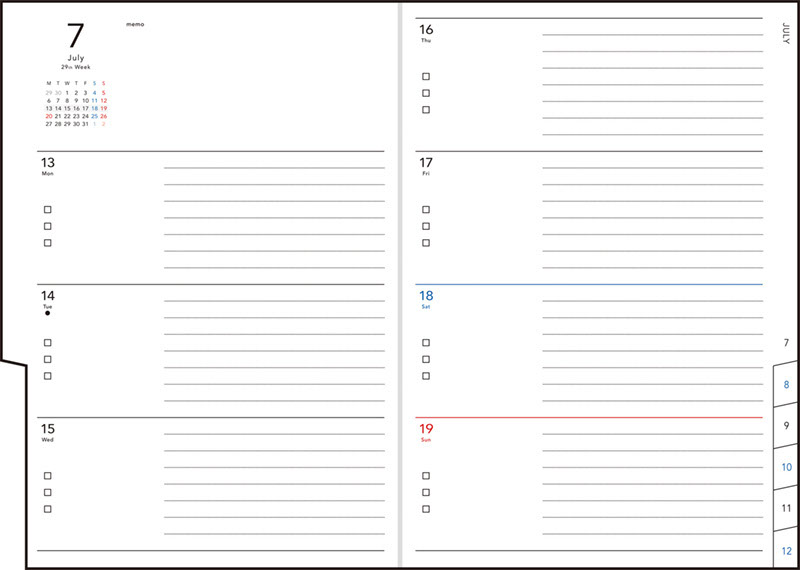Select the large 15 Wed day heading
Image resolution: width=800 pixels, height=570 pixels.
tap(47, 429)
